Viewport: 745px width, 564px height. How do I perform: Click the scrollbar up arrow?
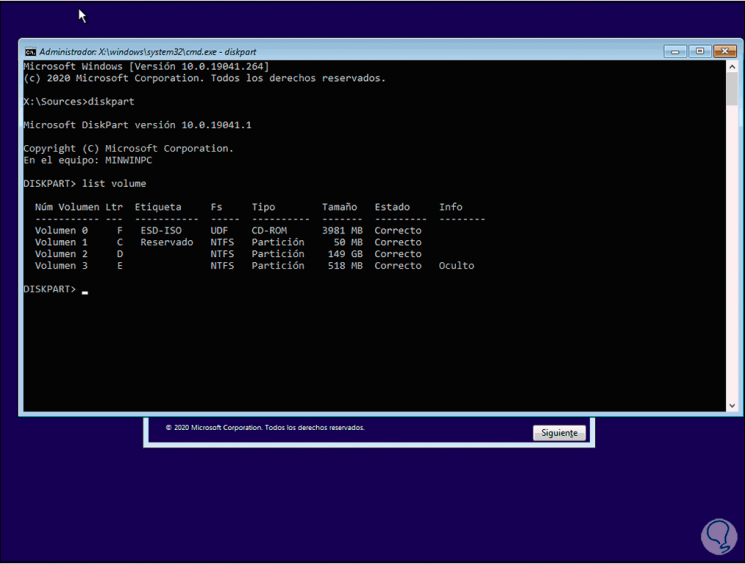coord(732,67)
